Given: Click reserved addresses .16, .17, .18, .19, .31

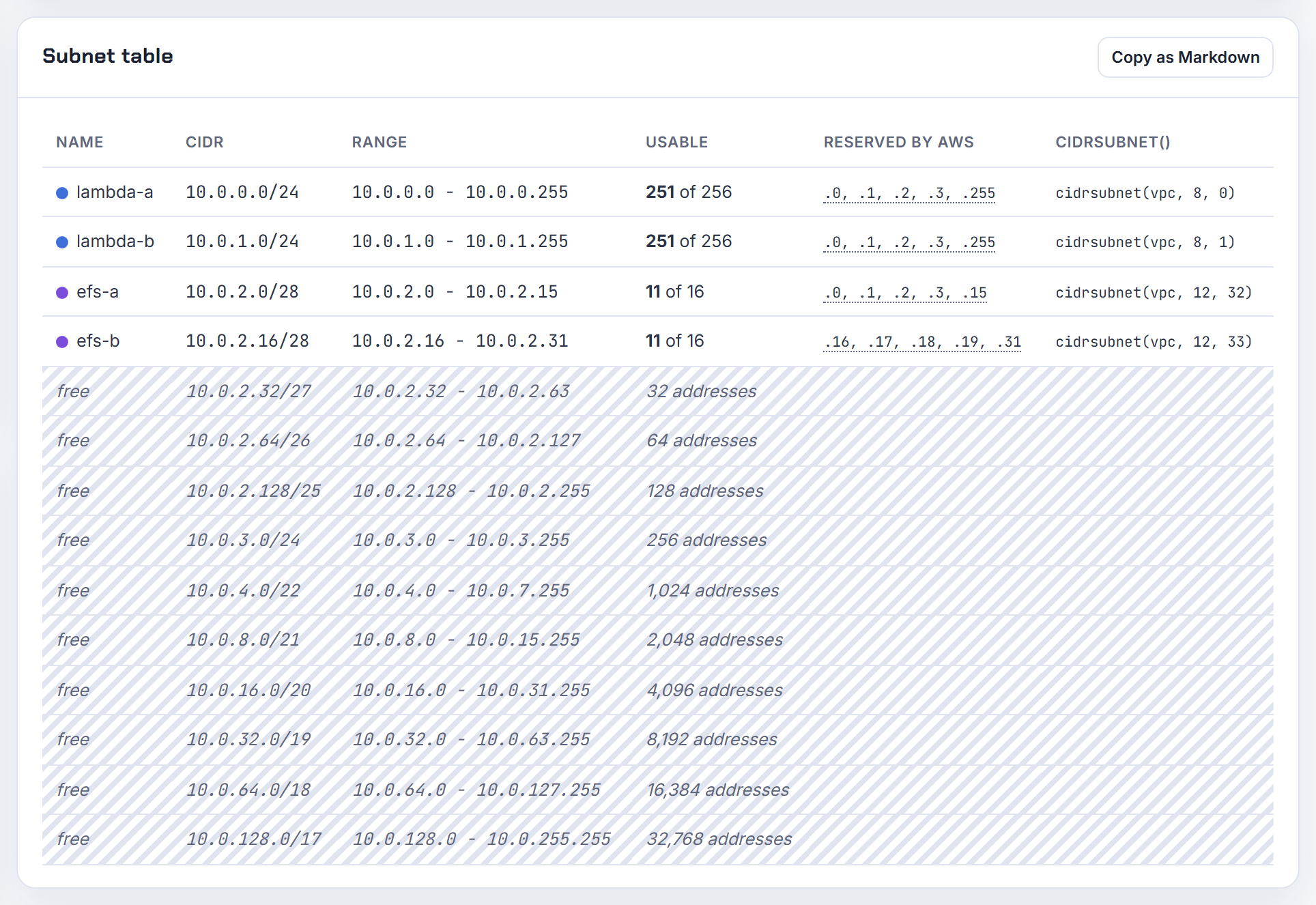Looking at the screenshot, I should point(923,342).
